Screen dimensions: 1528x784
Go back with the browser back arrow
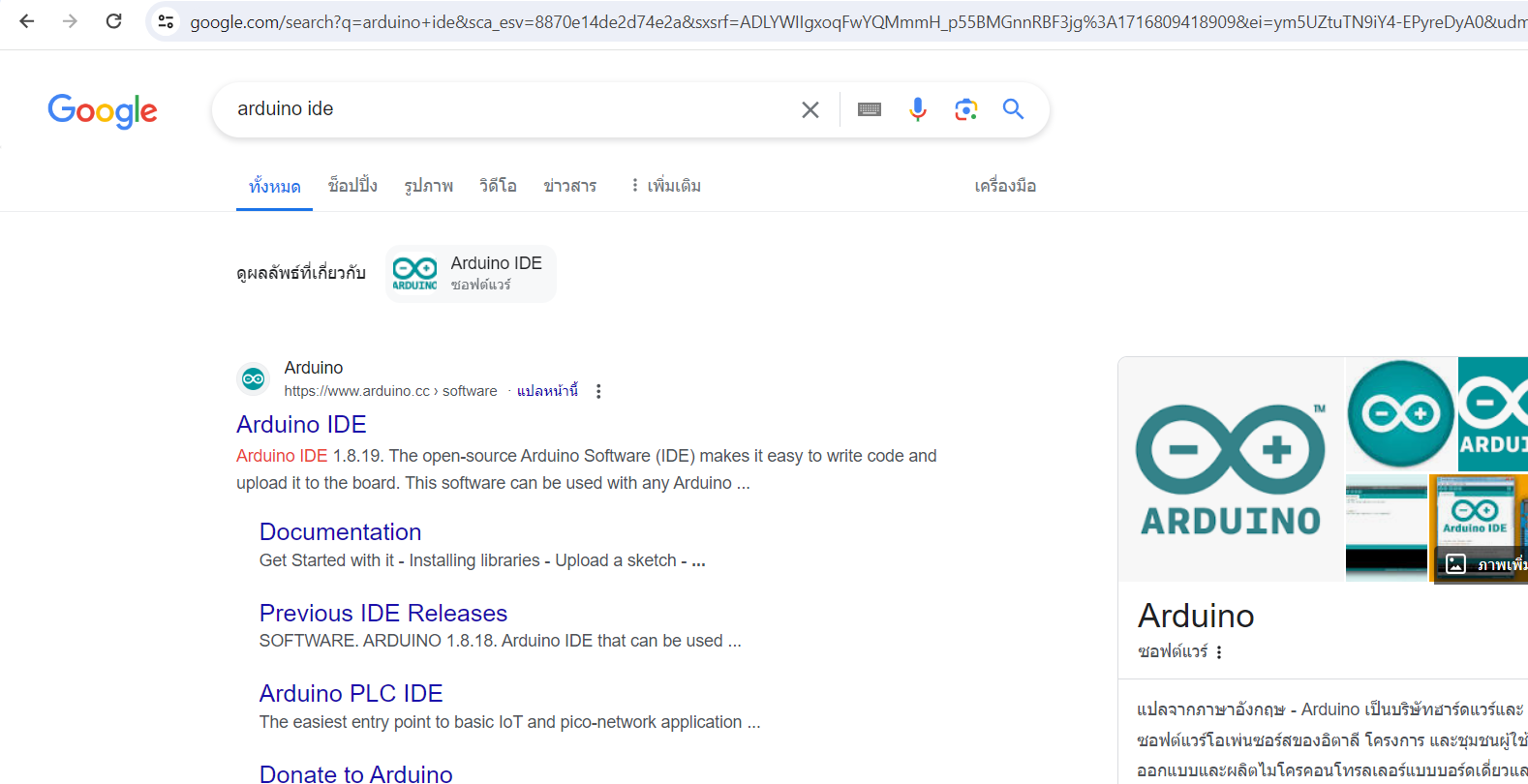pyautogui.click(x=27, y=20)
